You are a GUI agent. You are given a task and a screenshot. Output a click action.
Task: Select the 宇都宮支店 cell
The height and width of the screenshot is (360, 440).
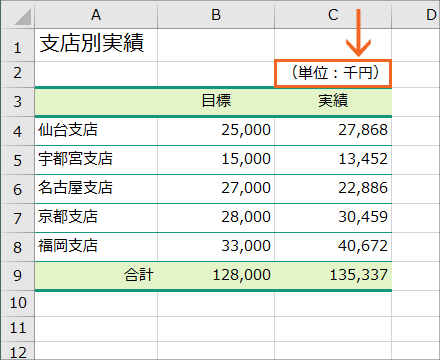coord(96,160)
